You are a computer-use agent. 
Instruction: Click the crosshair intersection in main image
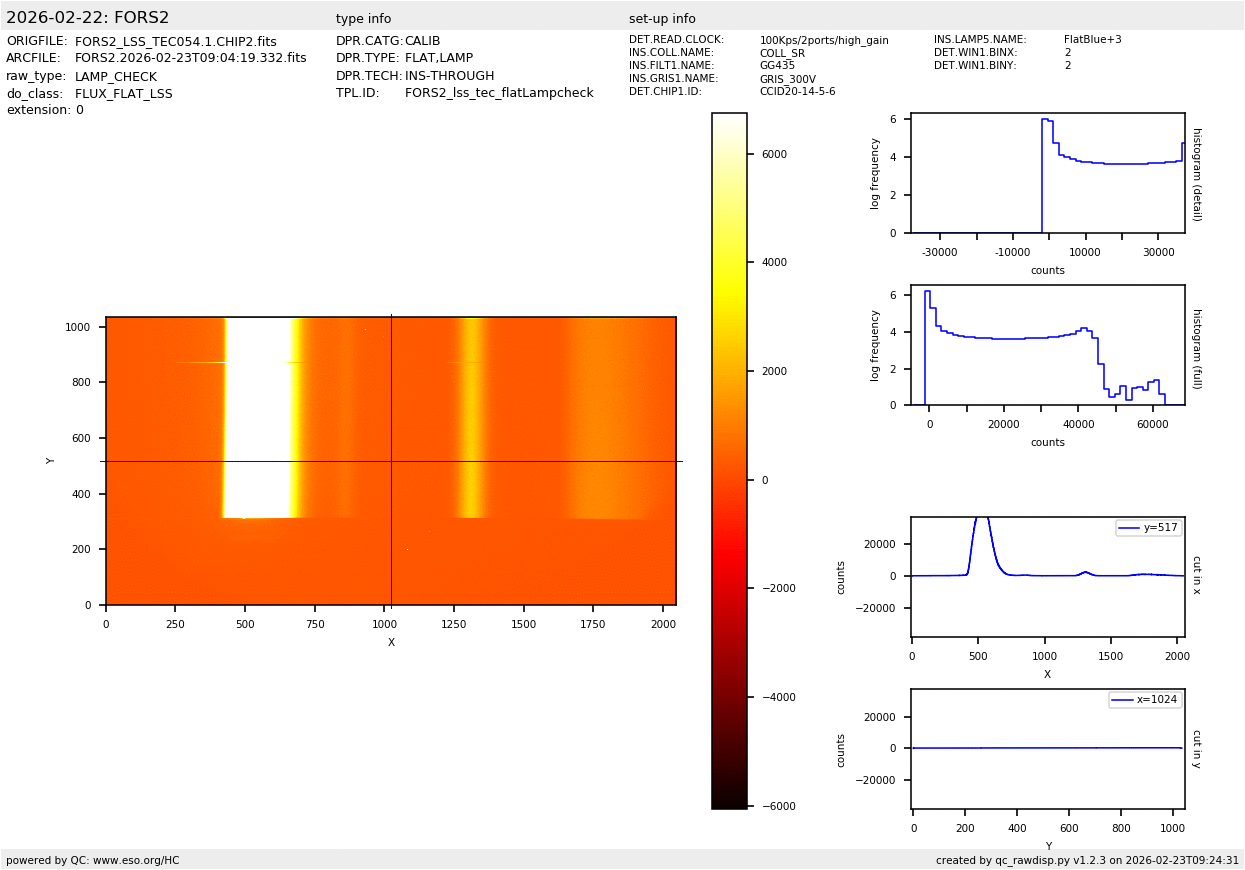(391, 461)
